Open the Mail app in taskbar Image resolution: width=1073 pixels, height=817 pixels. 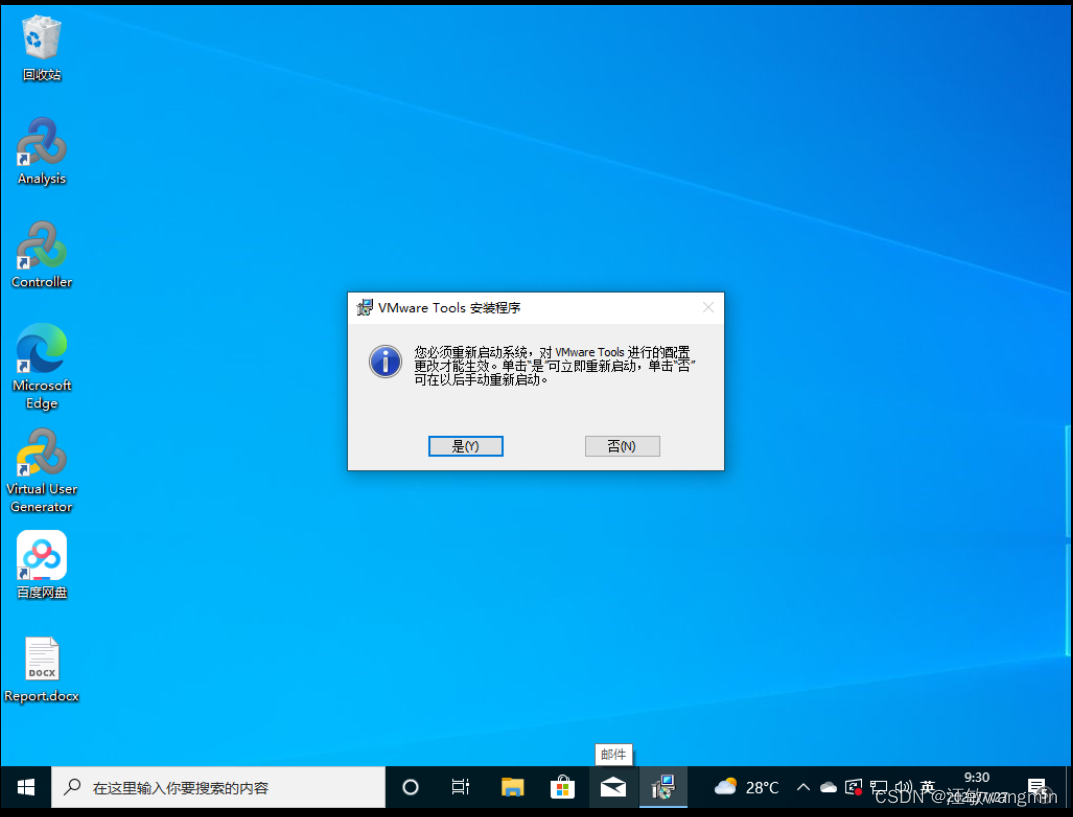[613, 788]
